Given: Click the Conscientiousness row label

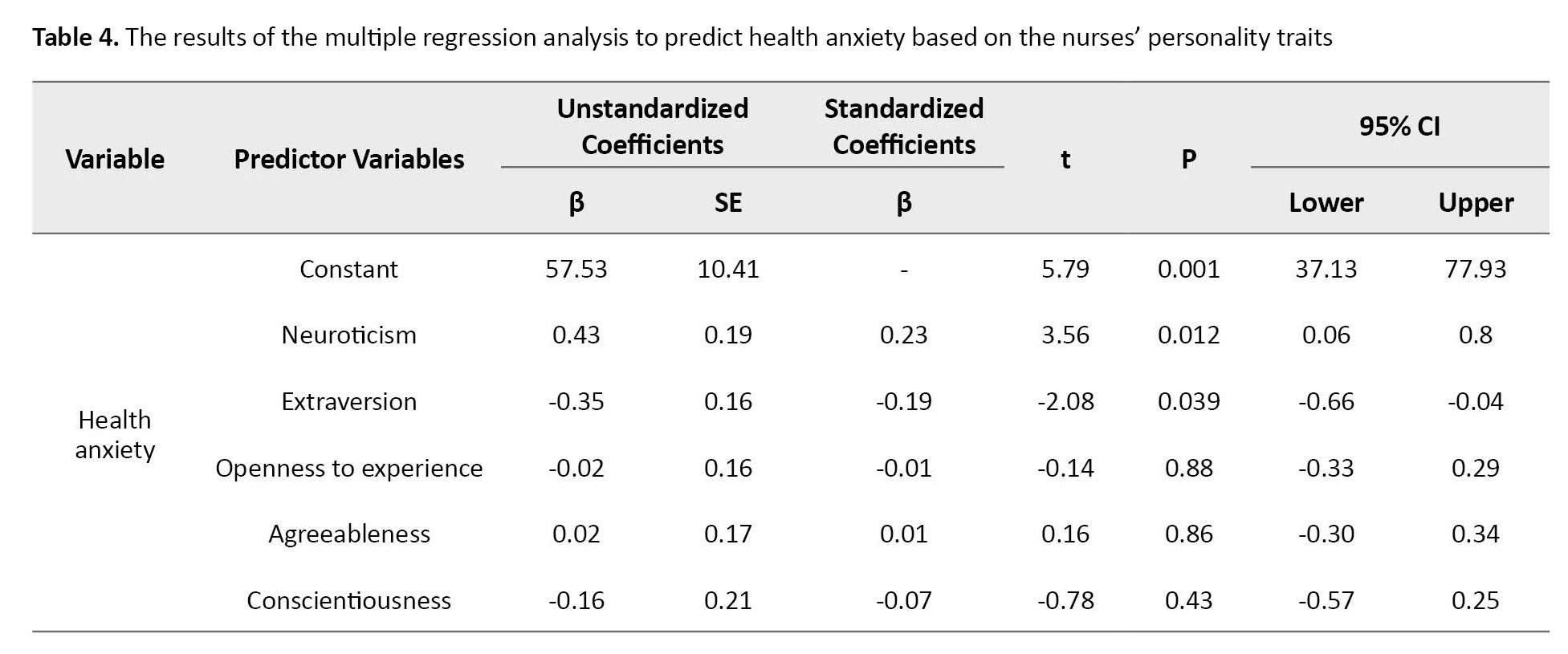Looking at the screenshot, I should pyautogui.click(x=348, y=600).
